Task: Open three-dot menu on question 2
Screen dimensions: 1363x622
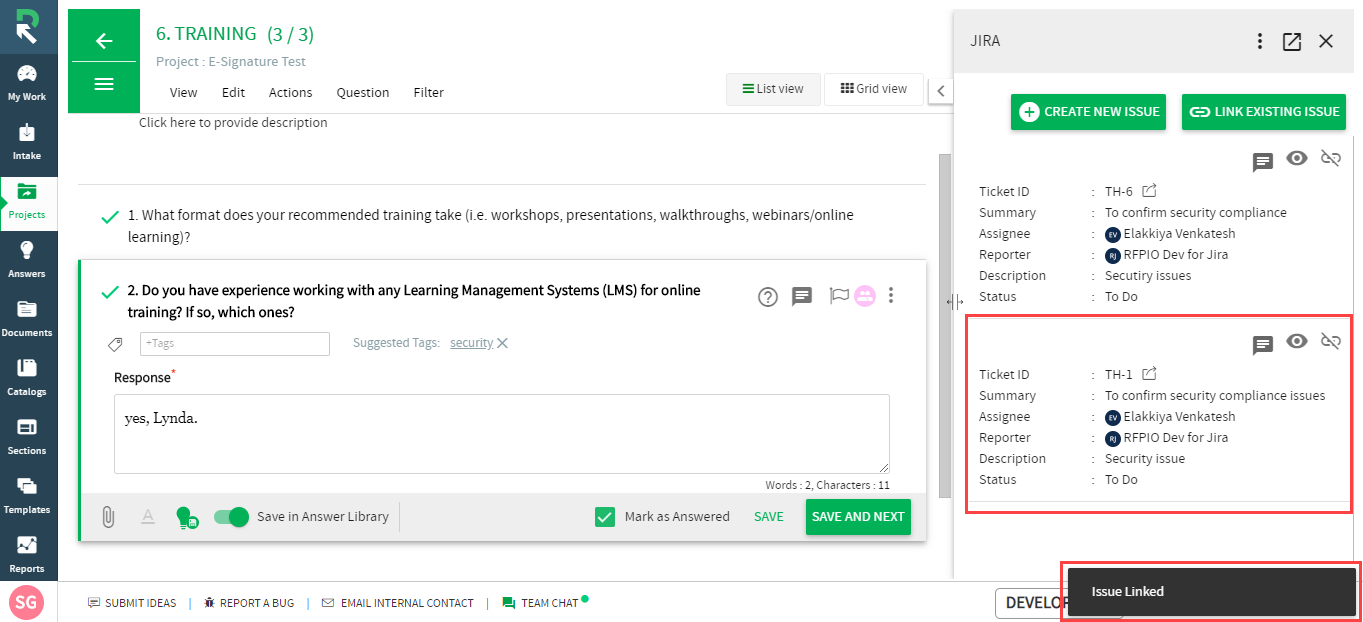Action: pyautogui.click(x=891, y=296)
